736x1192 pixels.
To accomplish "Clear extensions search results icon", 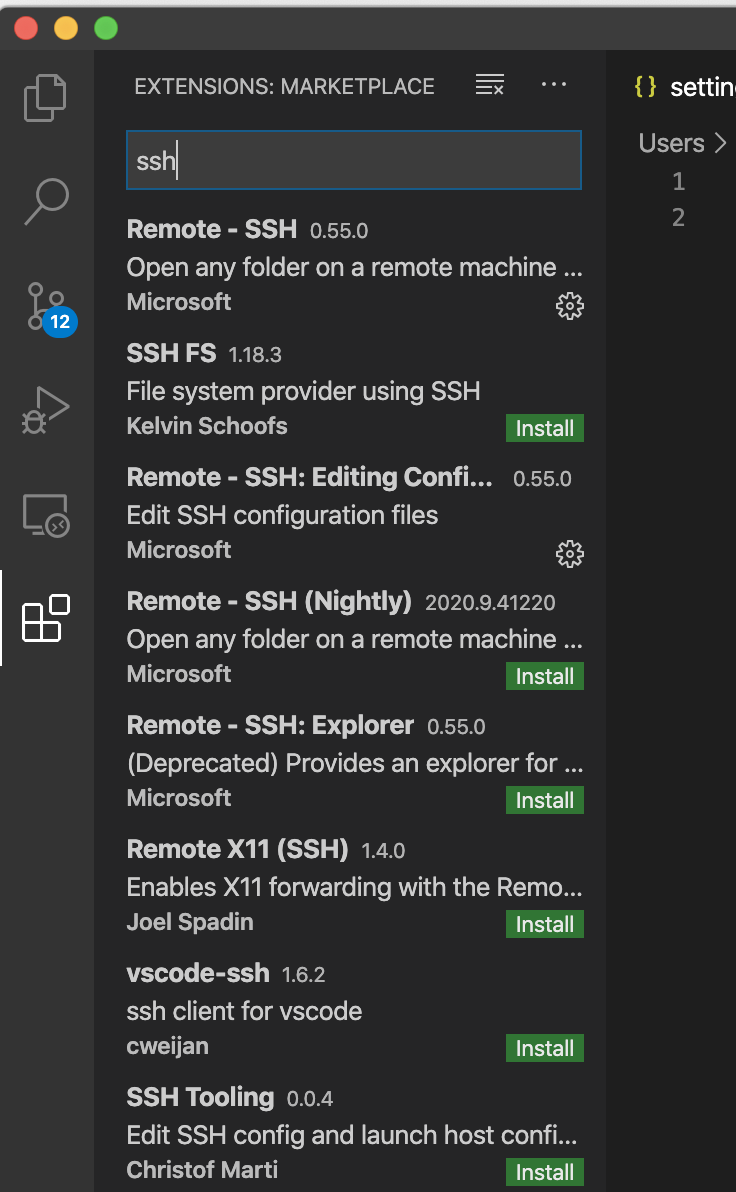I will pos(489,86).
